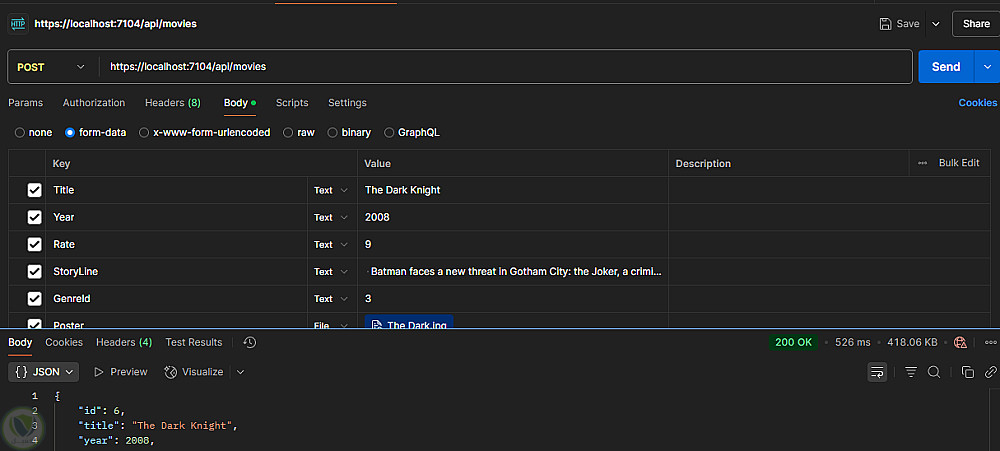Open the response Test Results tab
This screenshot has width=1000, height=451.
pyautogui.click(x=194, y=342)
